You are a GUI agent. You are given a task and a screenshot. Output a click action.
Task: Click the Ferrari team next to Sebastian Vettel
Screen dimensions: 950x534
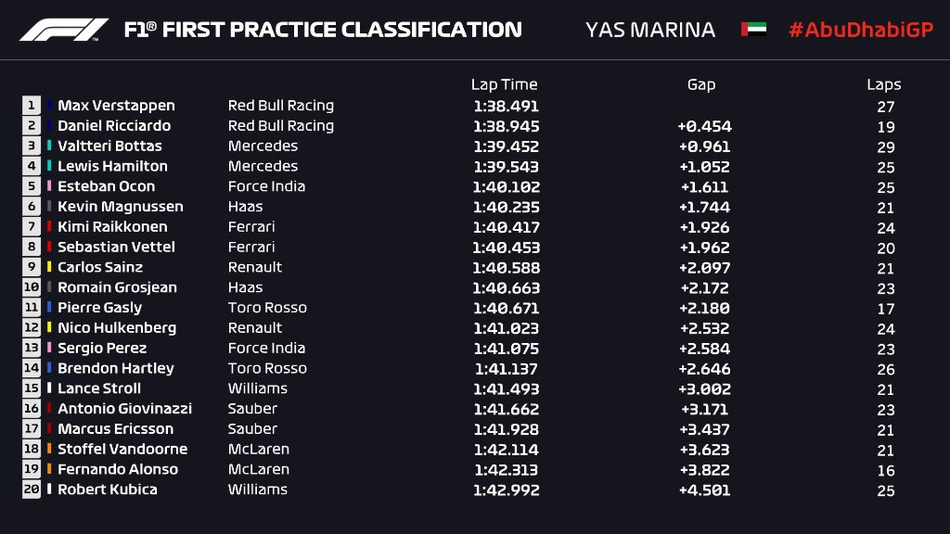251,247
